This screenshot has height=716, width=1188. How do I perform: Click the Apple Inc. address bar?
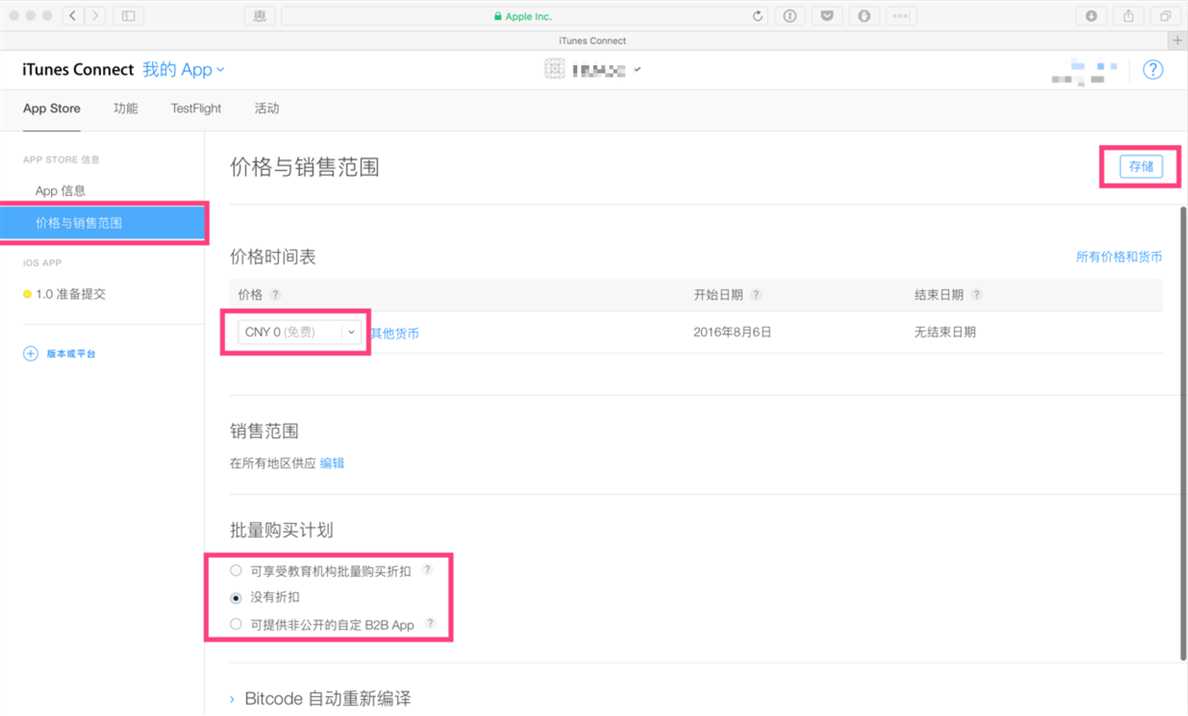(523, 16)
